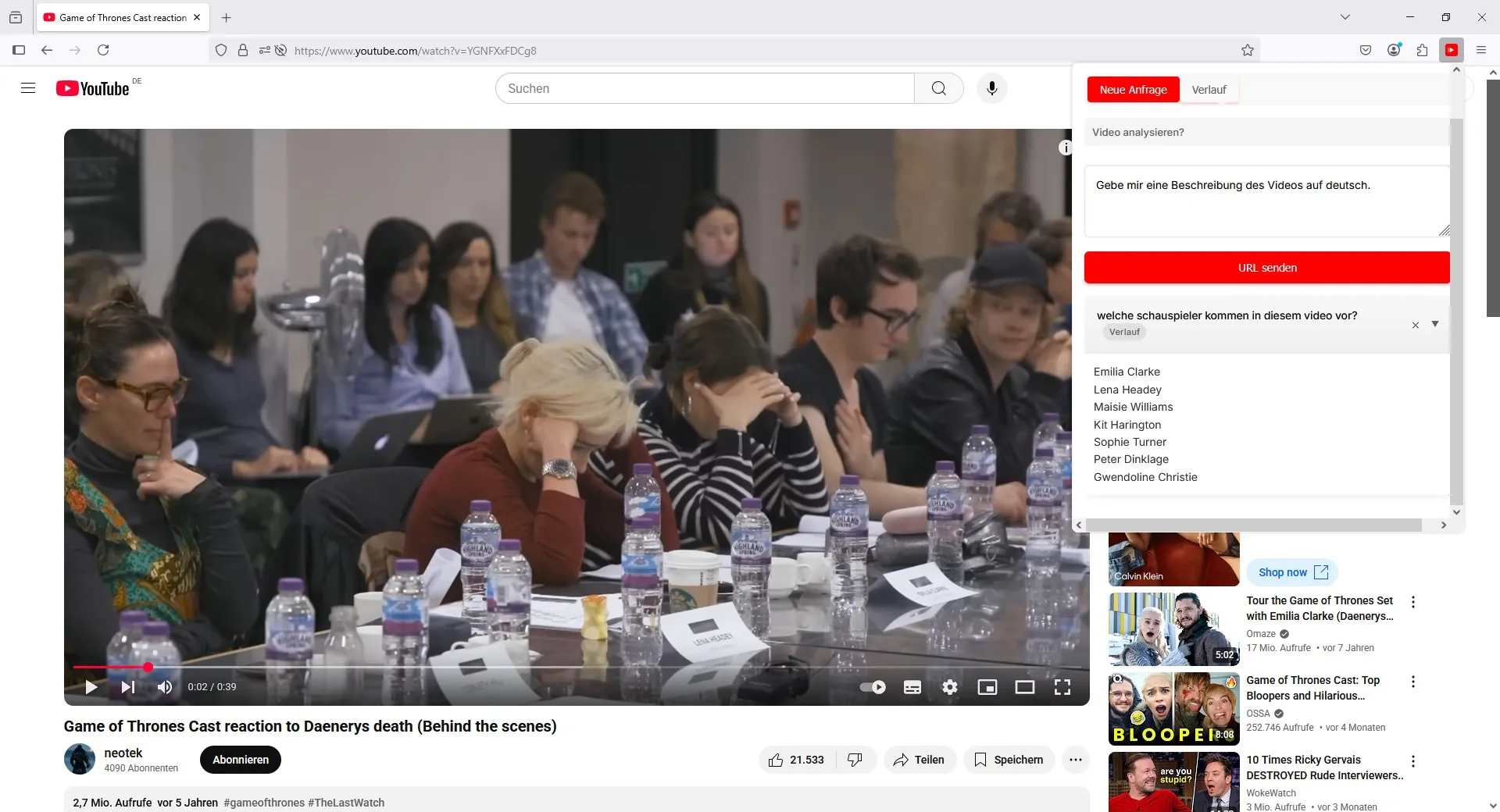Play the video
The image size is (1500, 812).
tap(91, 687)
